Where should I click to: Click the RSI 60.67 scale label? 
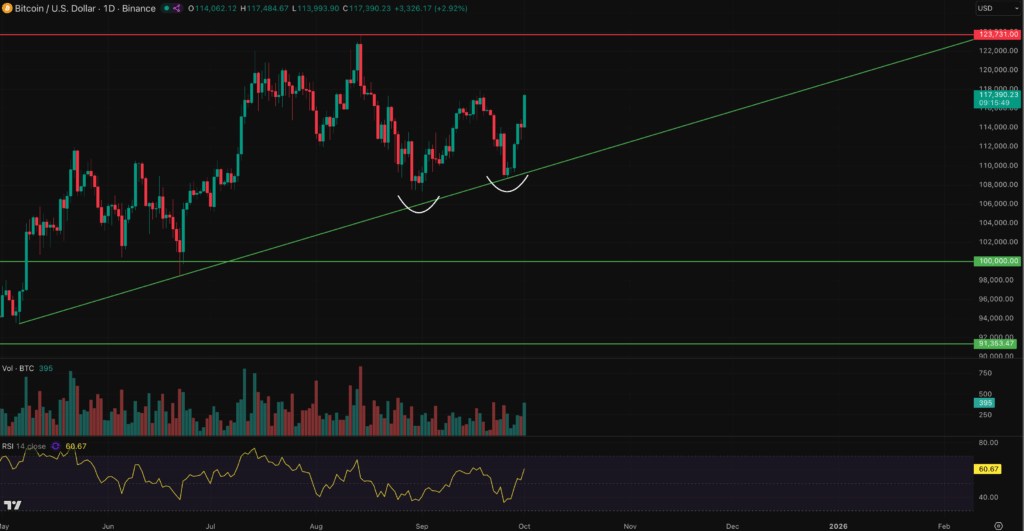[x=987, y=469]
